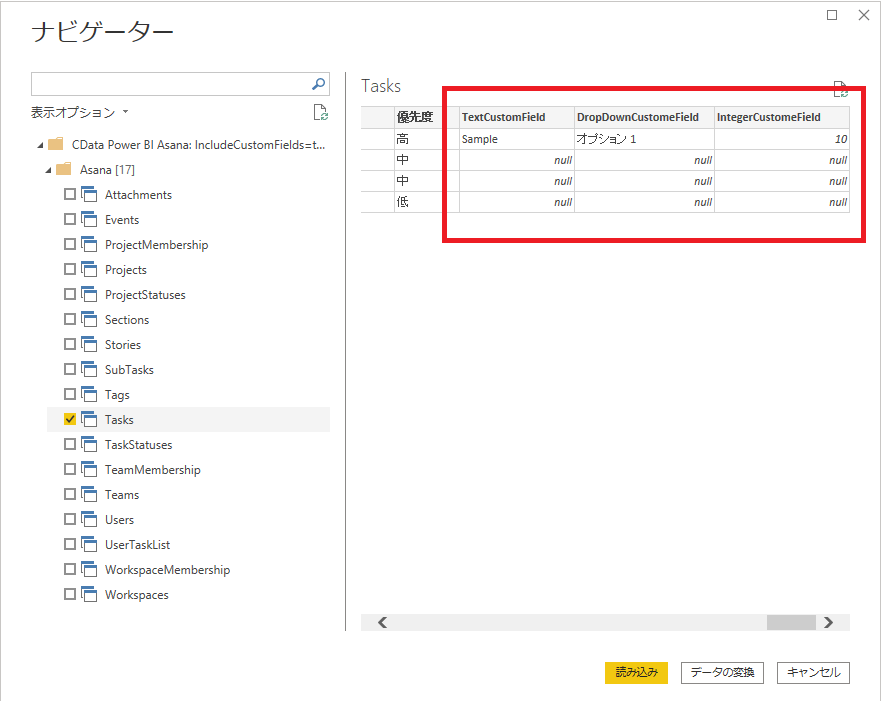
Task: Click the Users table icon
Action: (89, 519)
